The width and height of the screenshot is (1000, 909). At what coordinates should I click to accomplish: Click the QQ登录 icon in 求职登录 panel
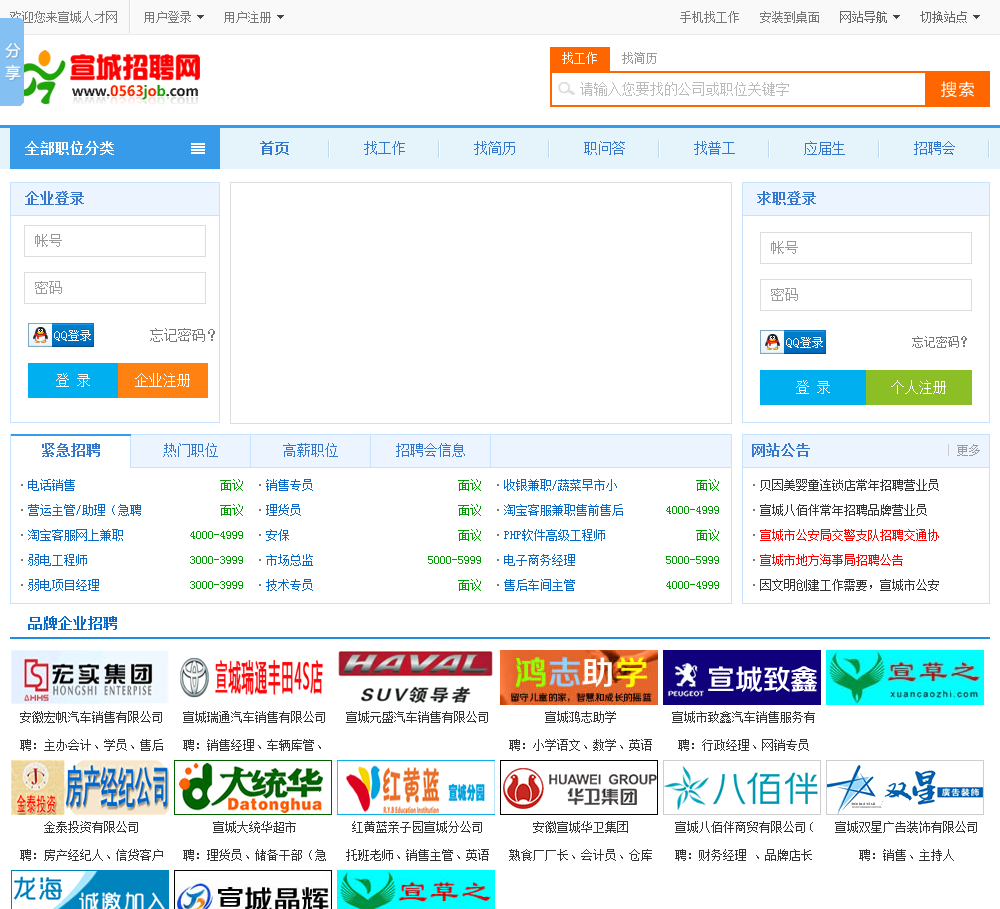click(793, 342)
